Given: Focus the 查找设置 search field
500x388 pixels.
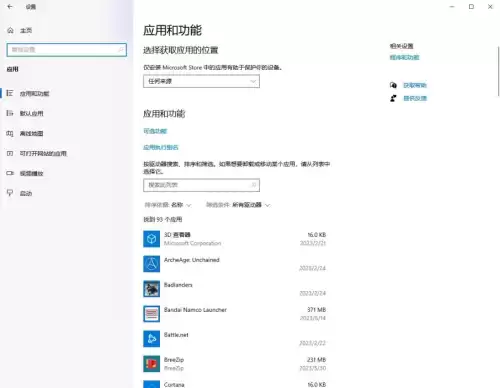Looking at the screenshot, I should point(66,50).
